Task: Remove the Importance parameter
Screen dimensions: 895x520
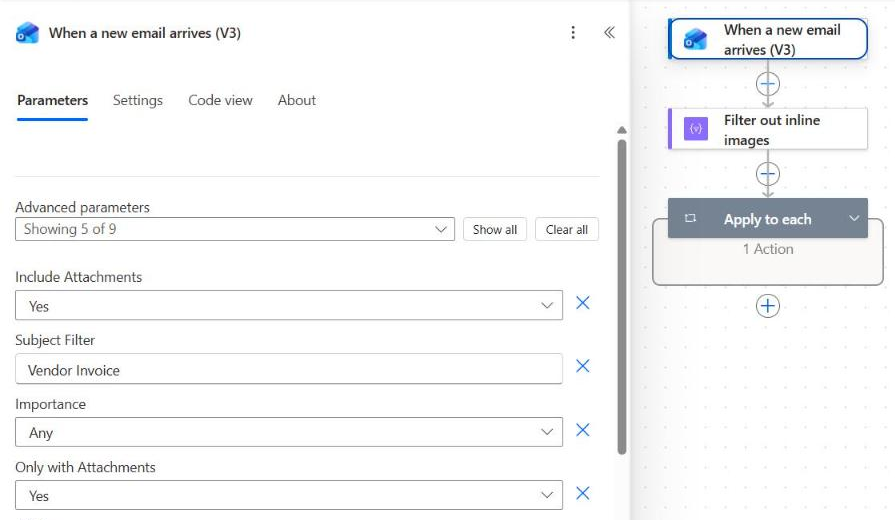Action: coord(583,430)
